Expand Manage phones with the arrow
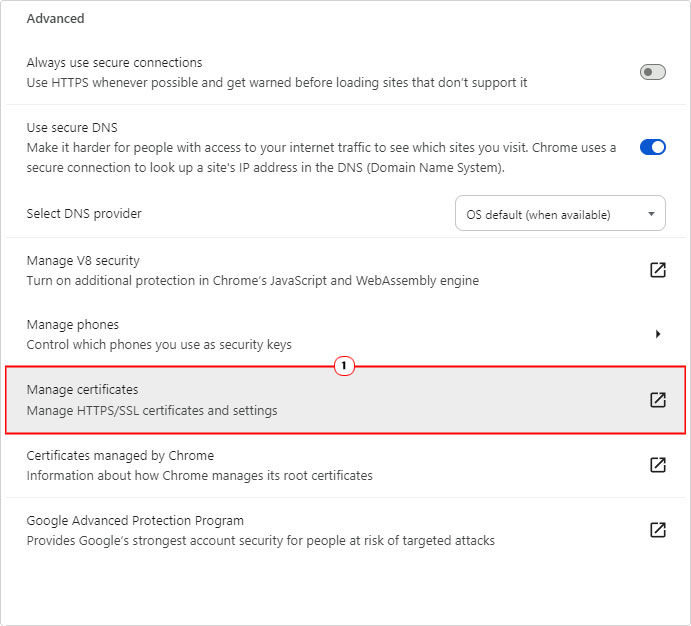Viewport: 691px width, 626px height. pos(658,334)
